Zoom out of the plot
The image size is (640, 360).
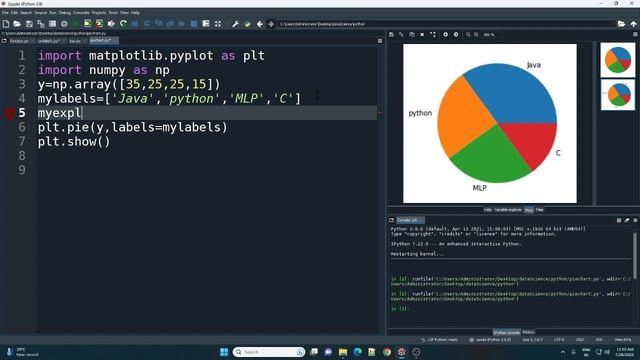coord(468,35)
